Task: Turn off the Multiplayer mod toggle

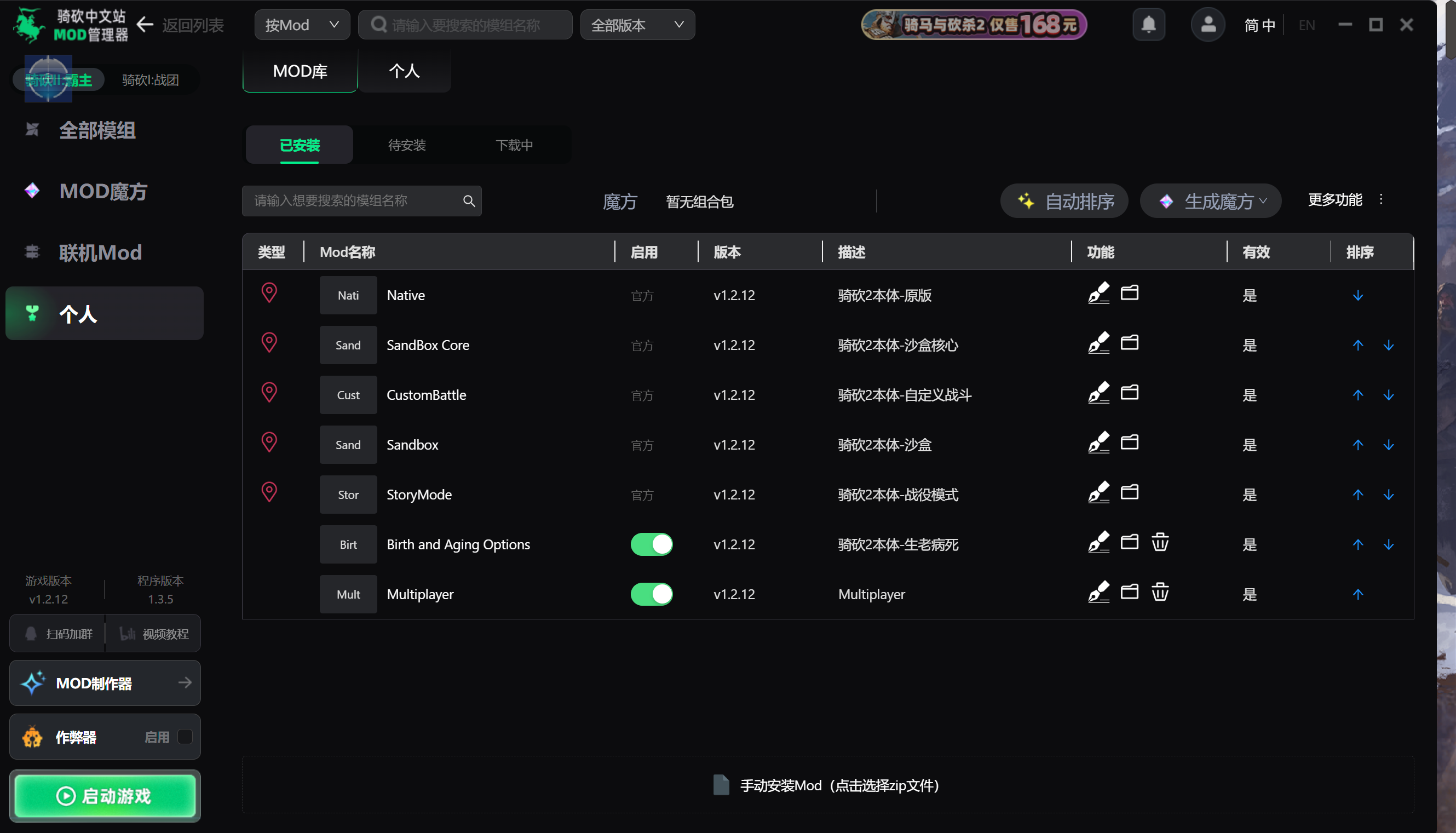Action: (x=652, y=594)
